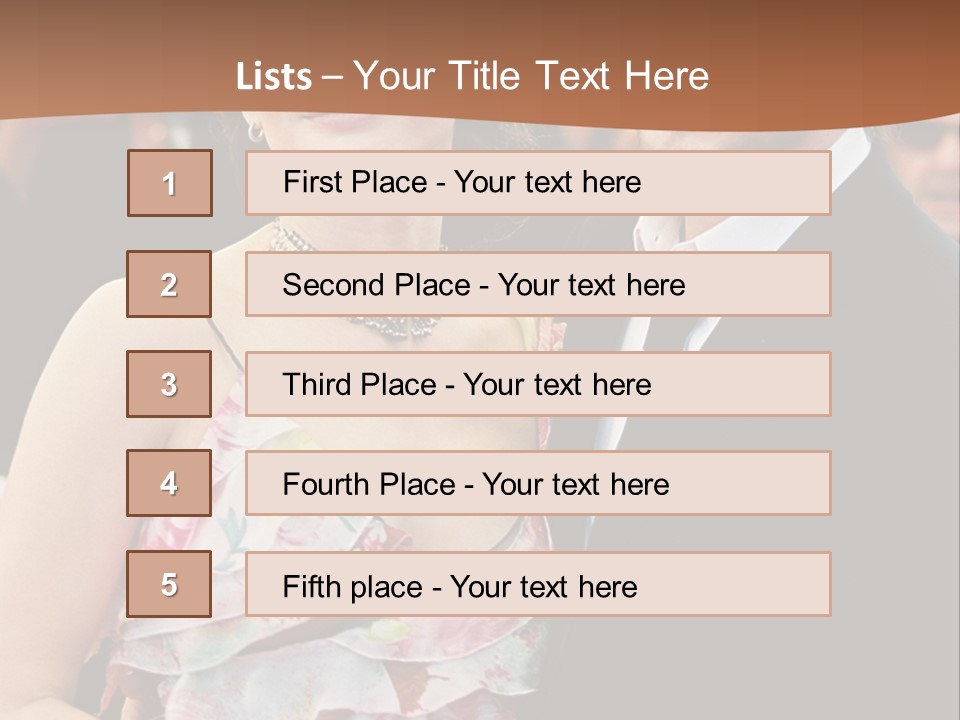
Task: Click the Fifth place text box
Action: click(x=538, y=585)
